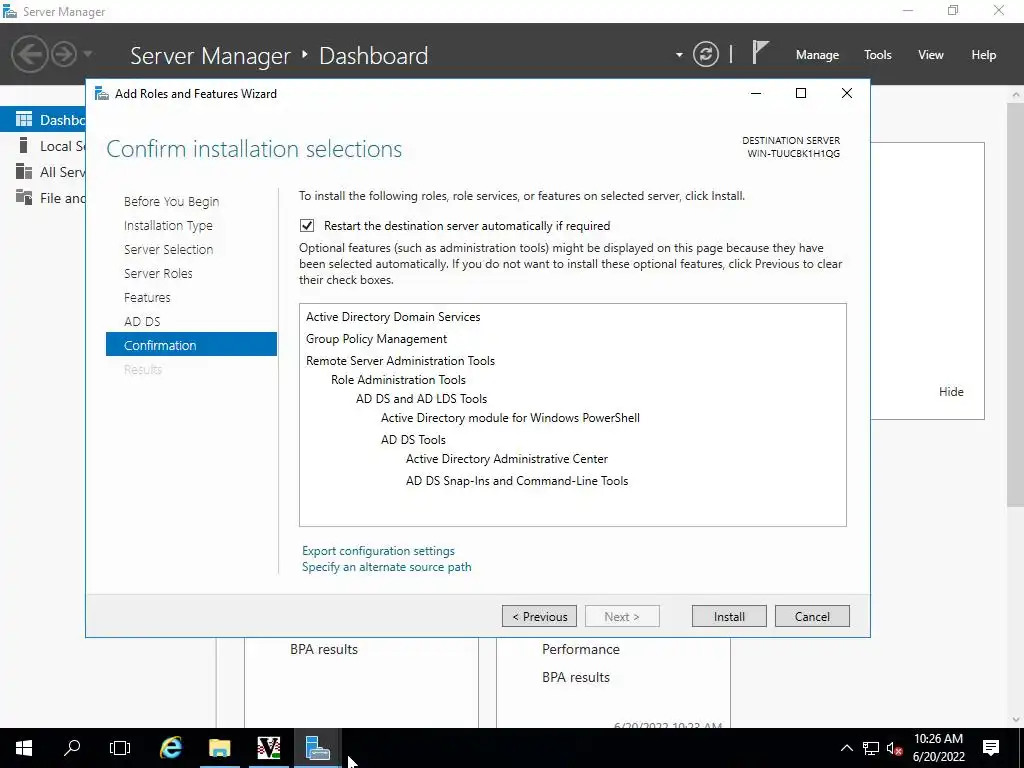1024x768 pixels.
Task: Launch Internet Explorer from taskbar
Action: coord(171,748)
